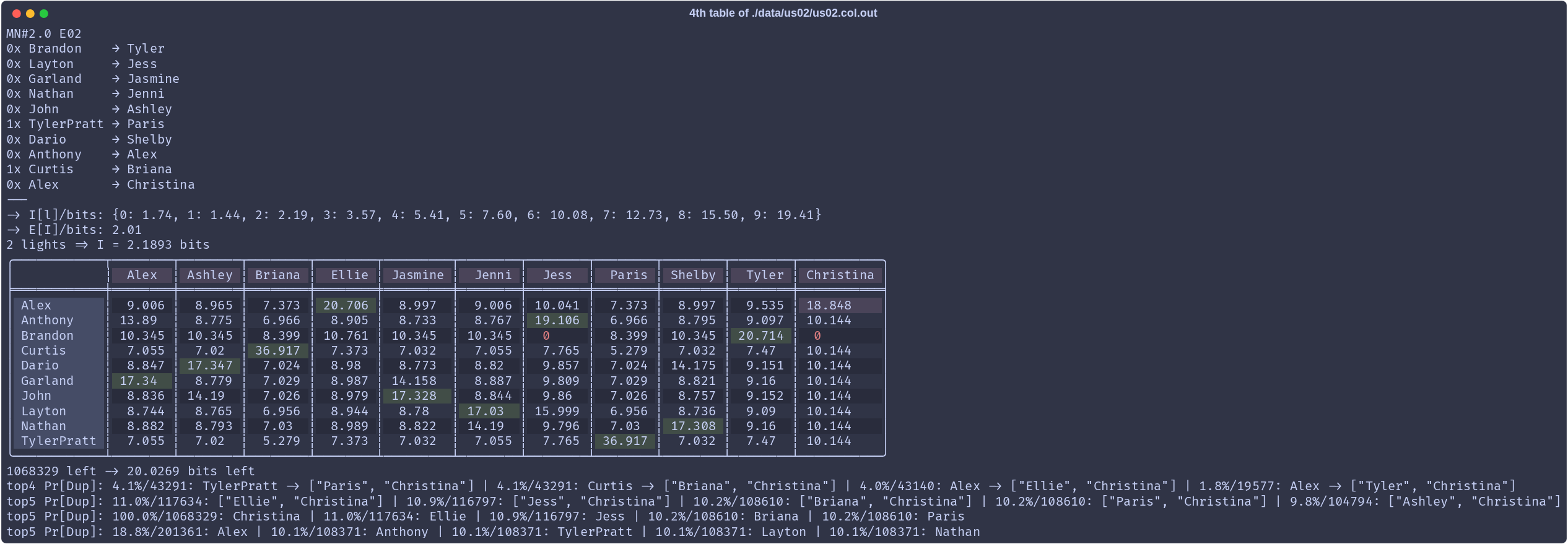The width and height of the screenshot is (1568, 544).
Task: Click the 'I[l]/bits' dictionary line
Action: point(414,215)
